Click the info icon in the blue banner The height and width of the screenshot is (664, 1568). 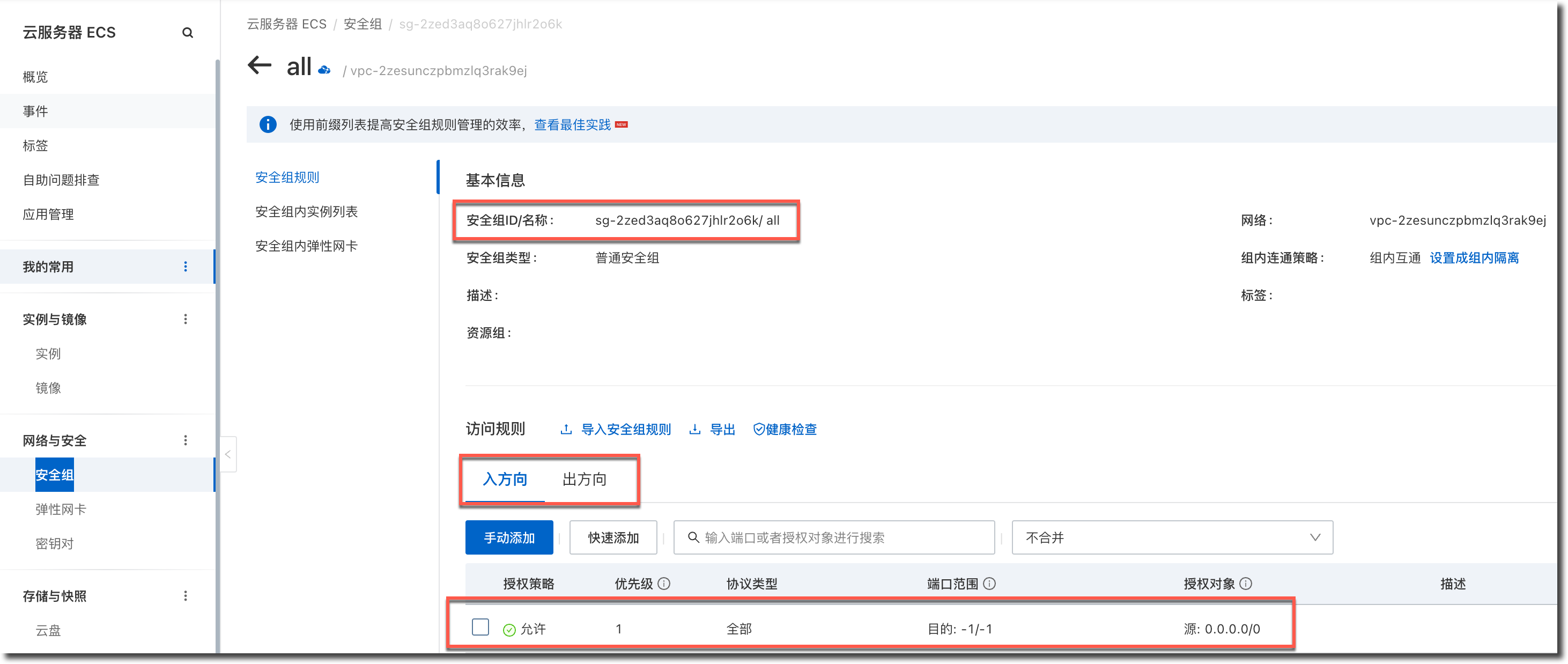coord(268,125)
